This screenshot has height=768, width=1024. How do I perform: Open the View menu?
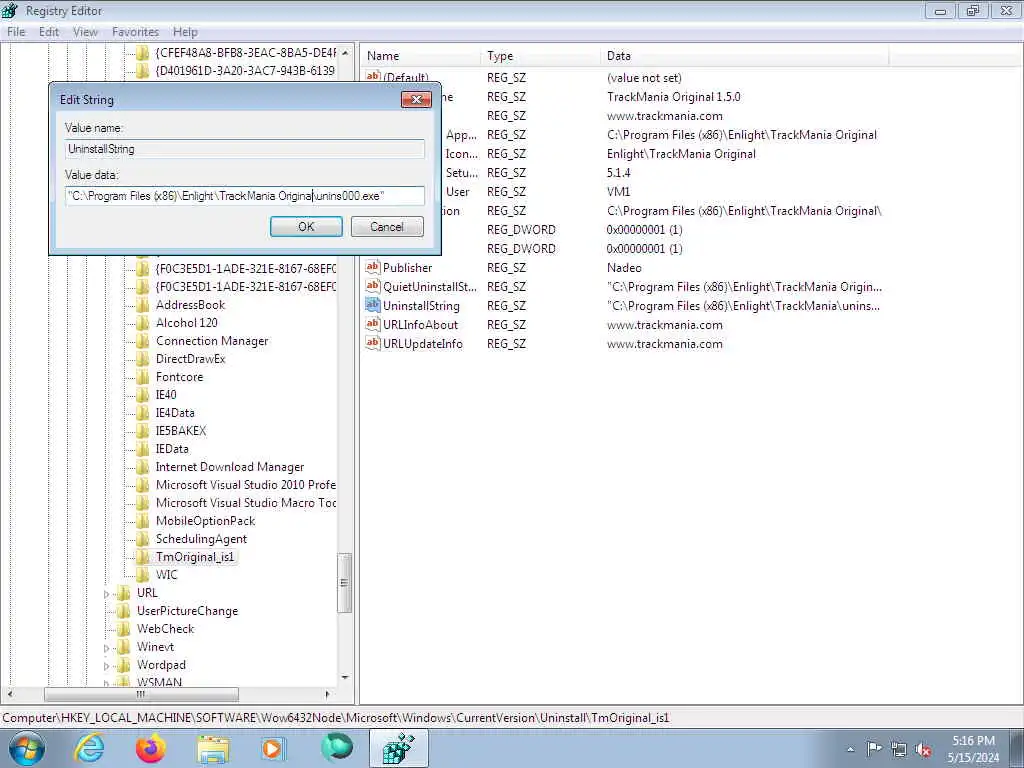pyautogui.click(x=85, y=32)
